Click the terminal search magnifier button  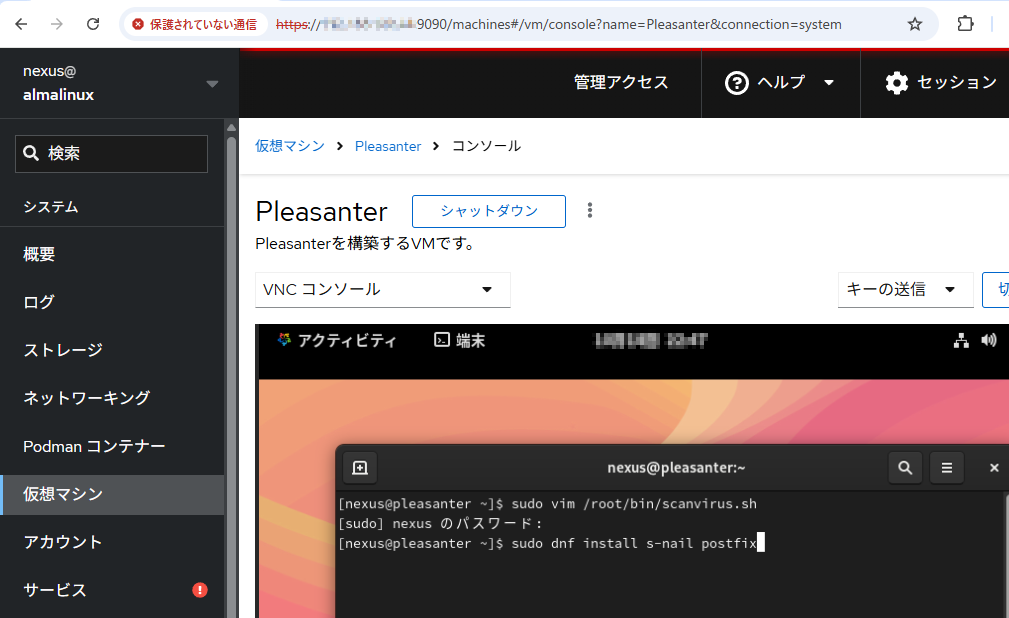coord(905,467)
